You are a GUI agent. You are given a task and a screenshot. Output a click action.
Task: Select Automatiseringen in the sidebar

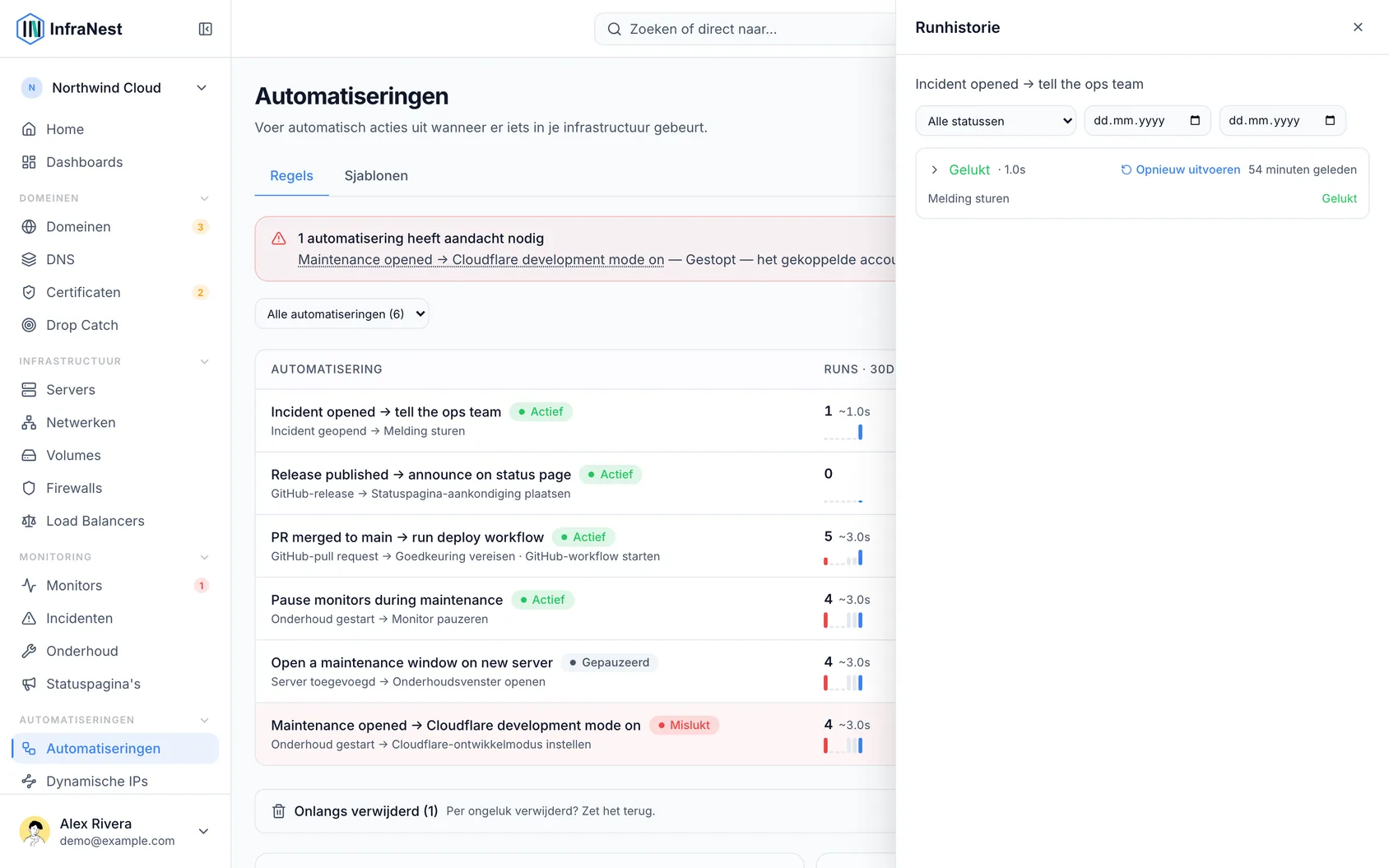pos(115,749)
